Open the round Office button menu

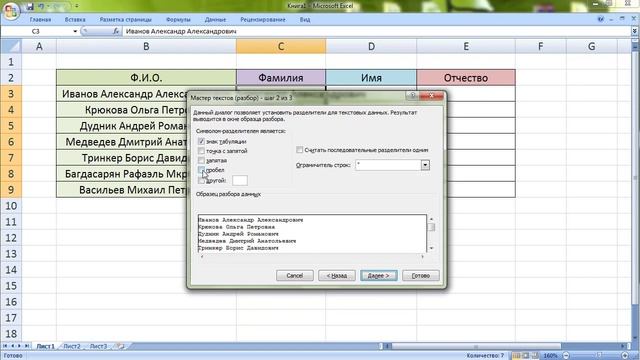click(11, 11)
